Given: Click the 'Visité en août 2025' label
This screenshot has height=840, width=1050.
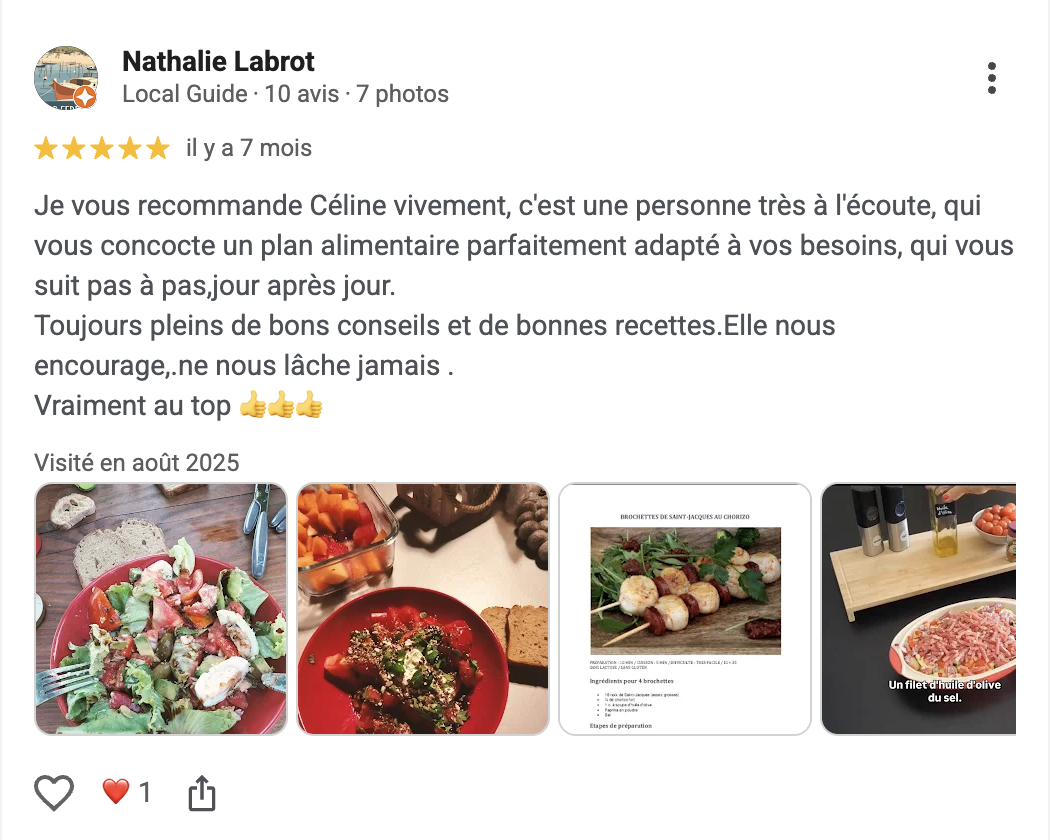Looking at the screenshot, I should point(137,462).
